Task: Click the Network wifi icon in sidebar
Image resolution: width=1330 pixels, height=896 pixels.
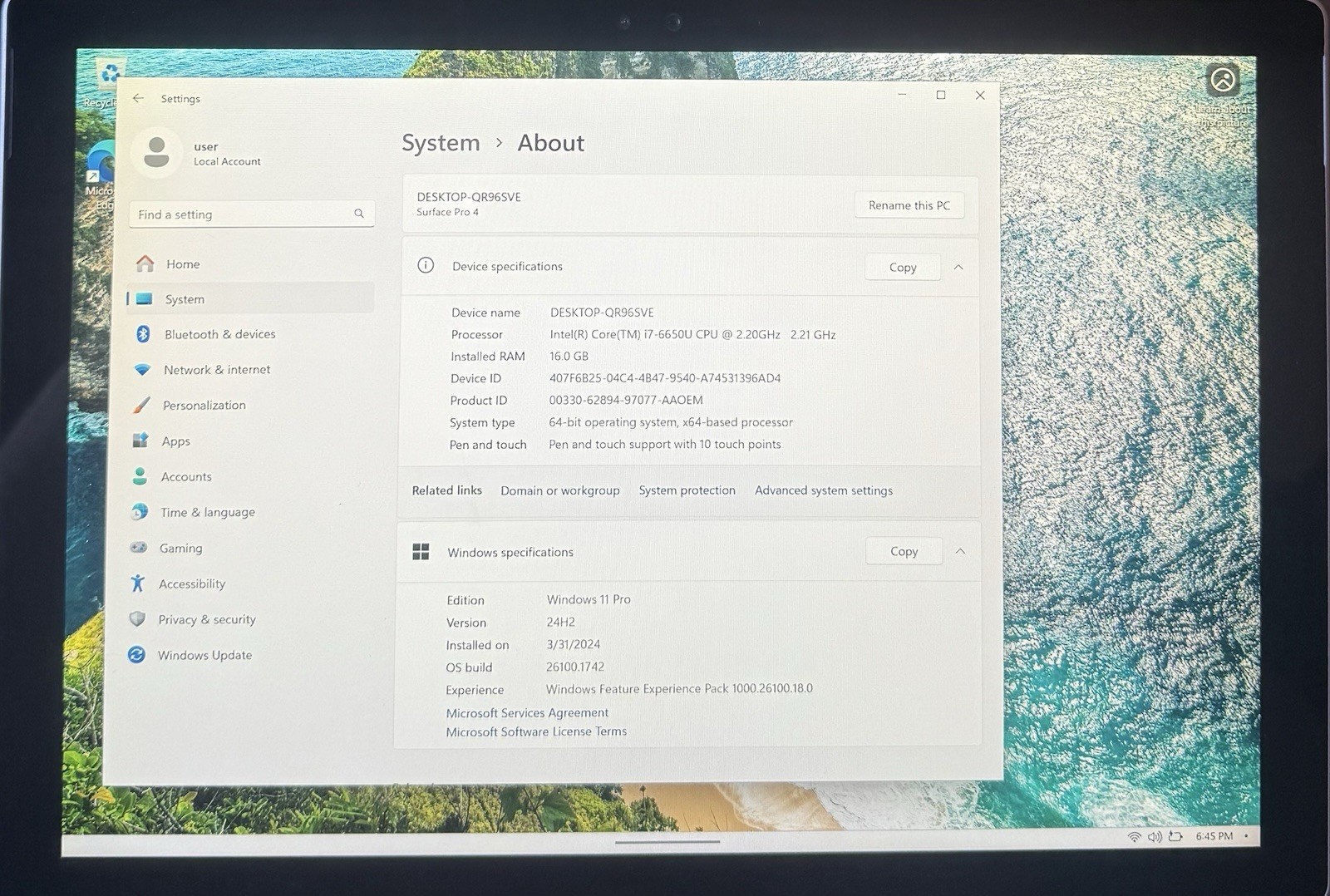Action: coord(142,369)
